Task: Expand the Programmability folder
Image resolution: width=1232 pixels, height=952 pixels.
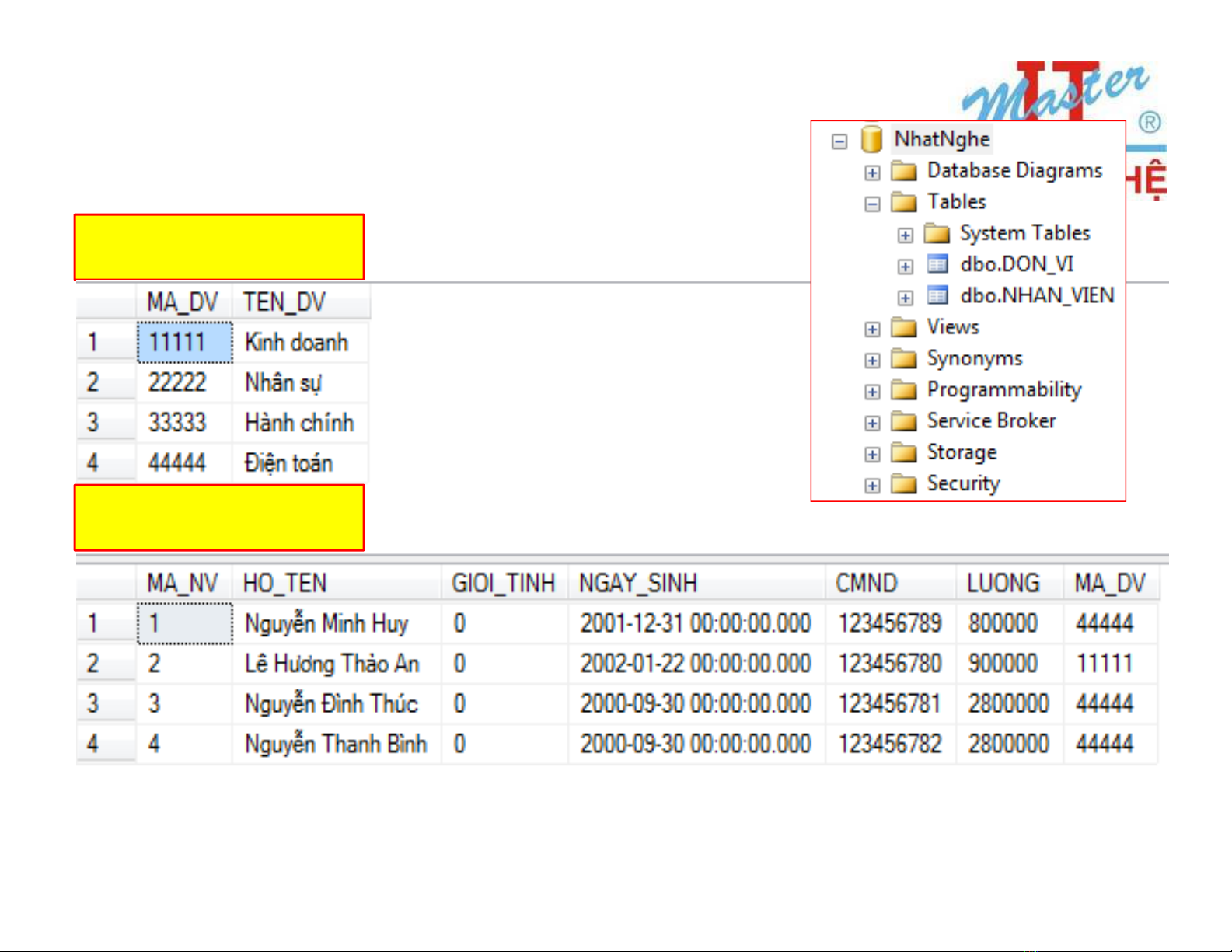Action: coord(872,392)
